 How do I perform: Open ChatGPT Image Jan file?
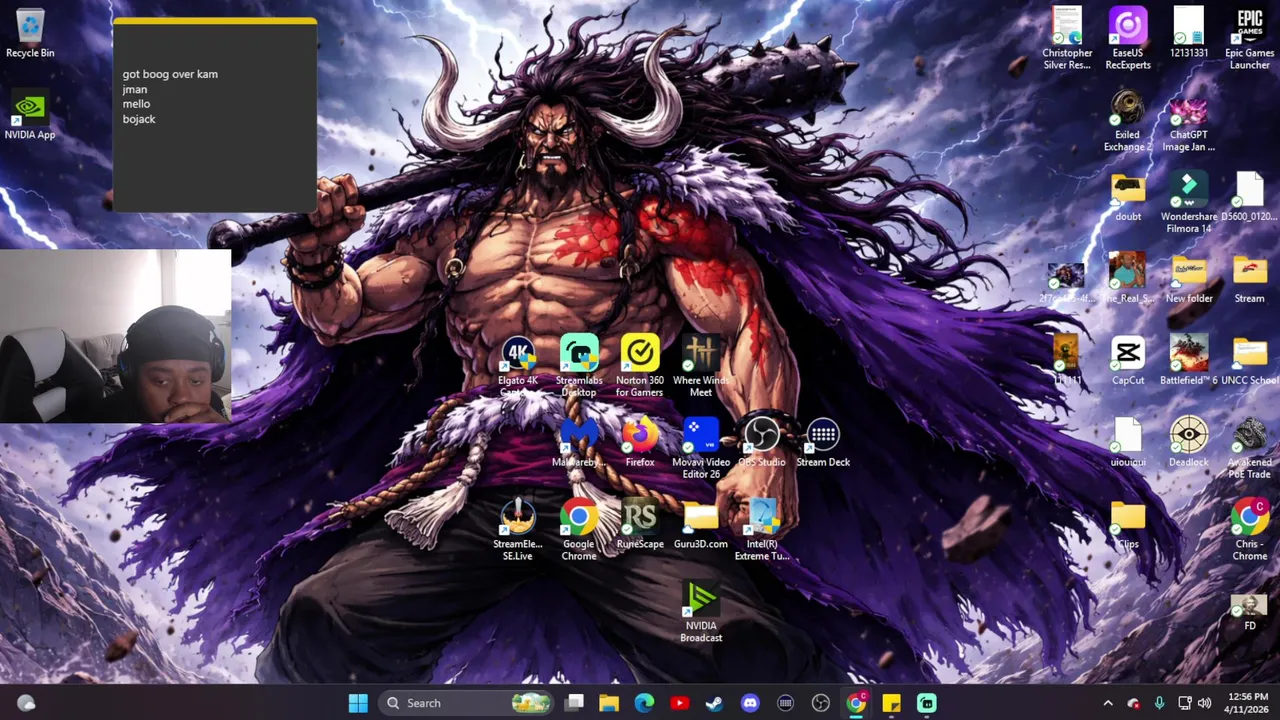click(x=1189, y=121)
